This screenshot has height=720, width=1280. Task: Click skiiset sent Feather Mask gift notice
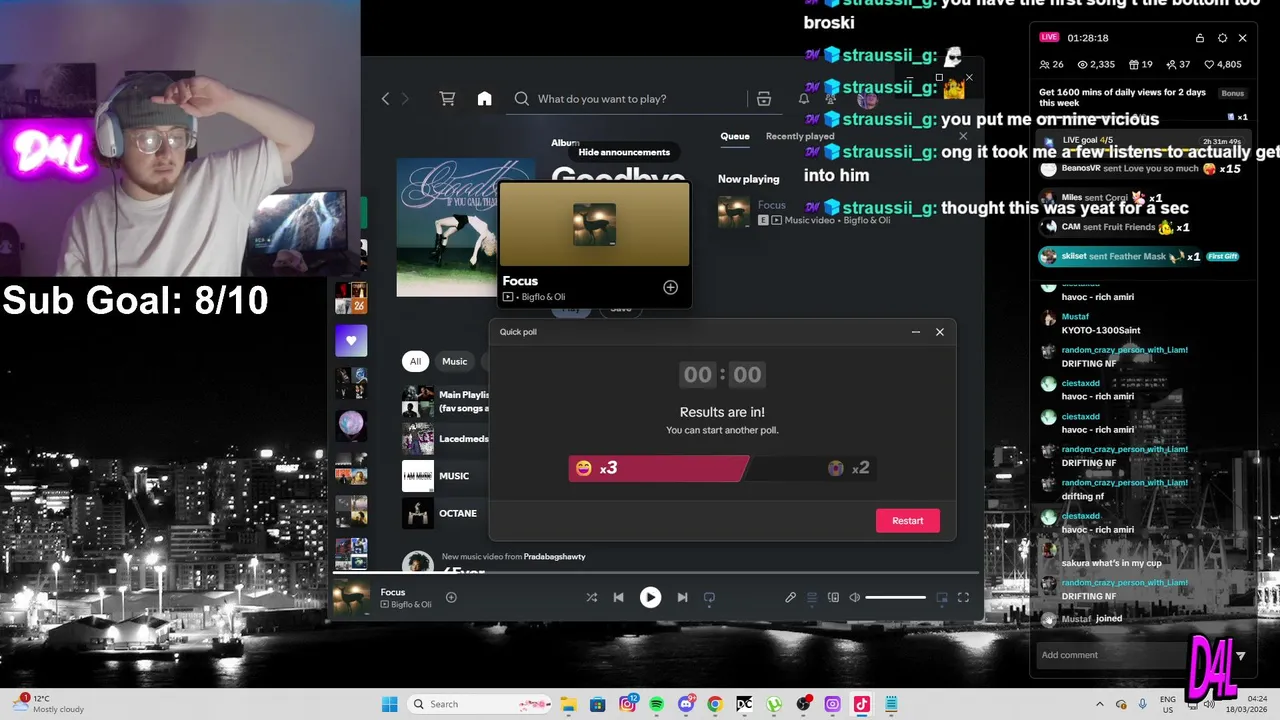pyautogui.click(x=1140, y=256)
